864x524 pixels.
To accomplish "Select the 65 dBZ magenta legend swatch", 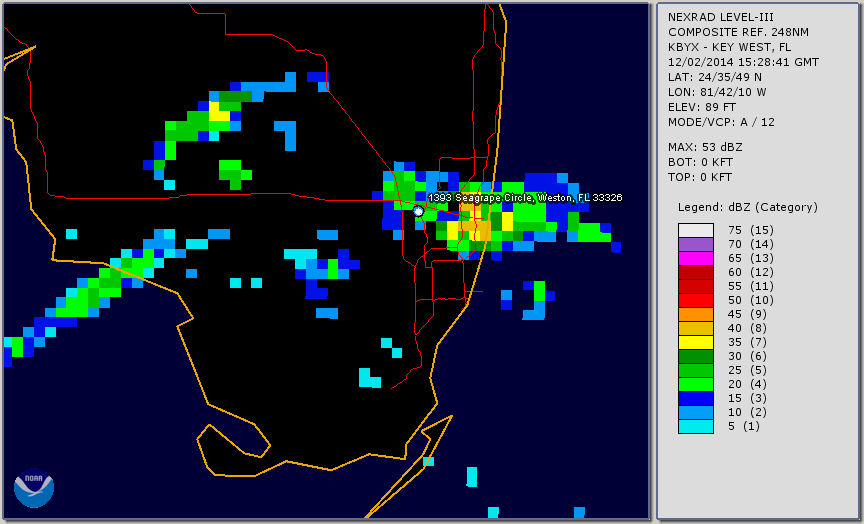I will (695, 258).
